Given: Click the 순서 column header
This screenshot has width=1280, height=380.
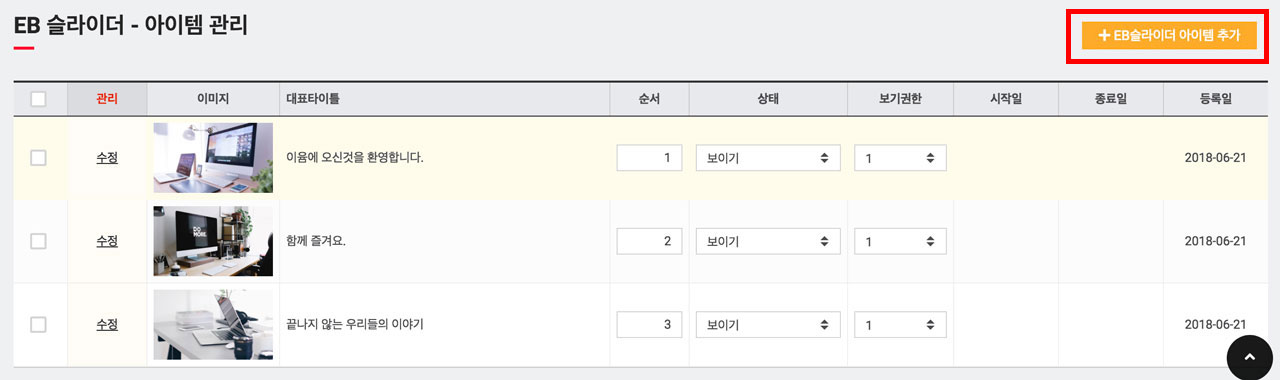Looking at the screenshot, I should pos(649,99).
